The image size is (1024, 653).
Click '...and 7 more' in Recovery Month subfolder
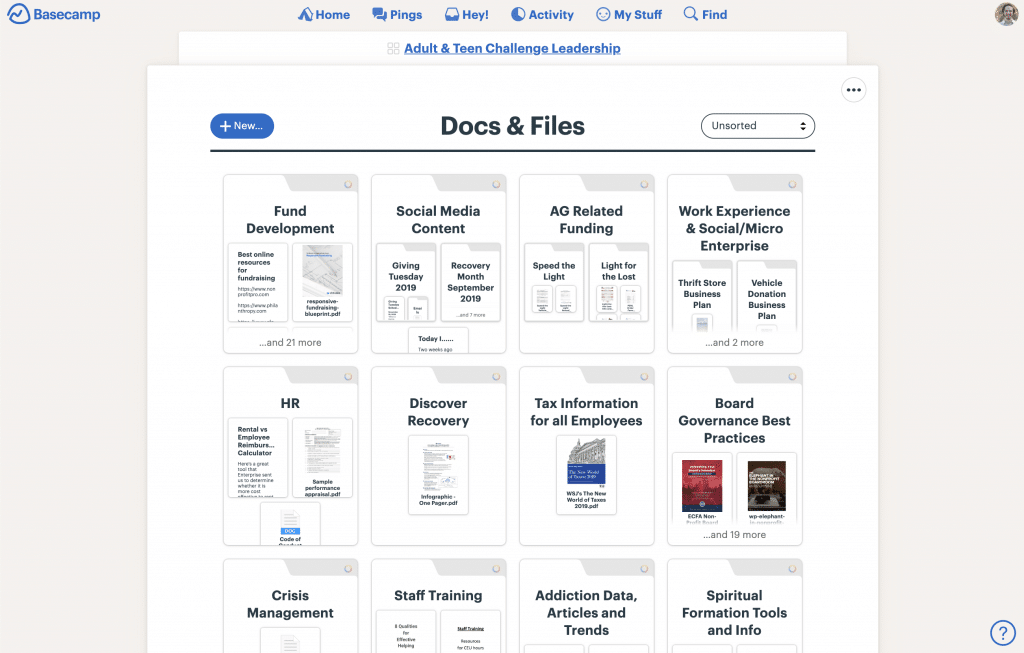click(x=470, y=315)
